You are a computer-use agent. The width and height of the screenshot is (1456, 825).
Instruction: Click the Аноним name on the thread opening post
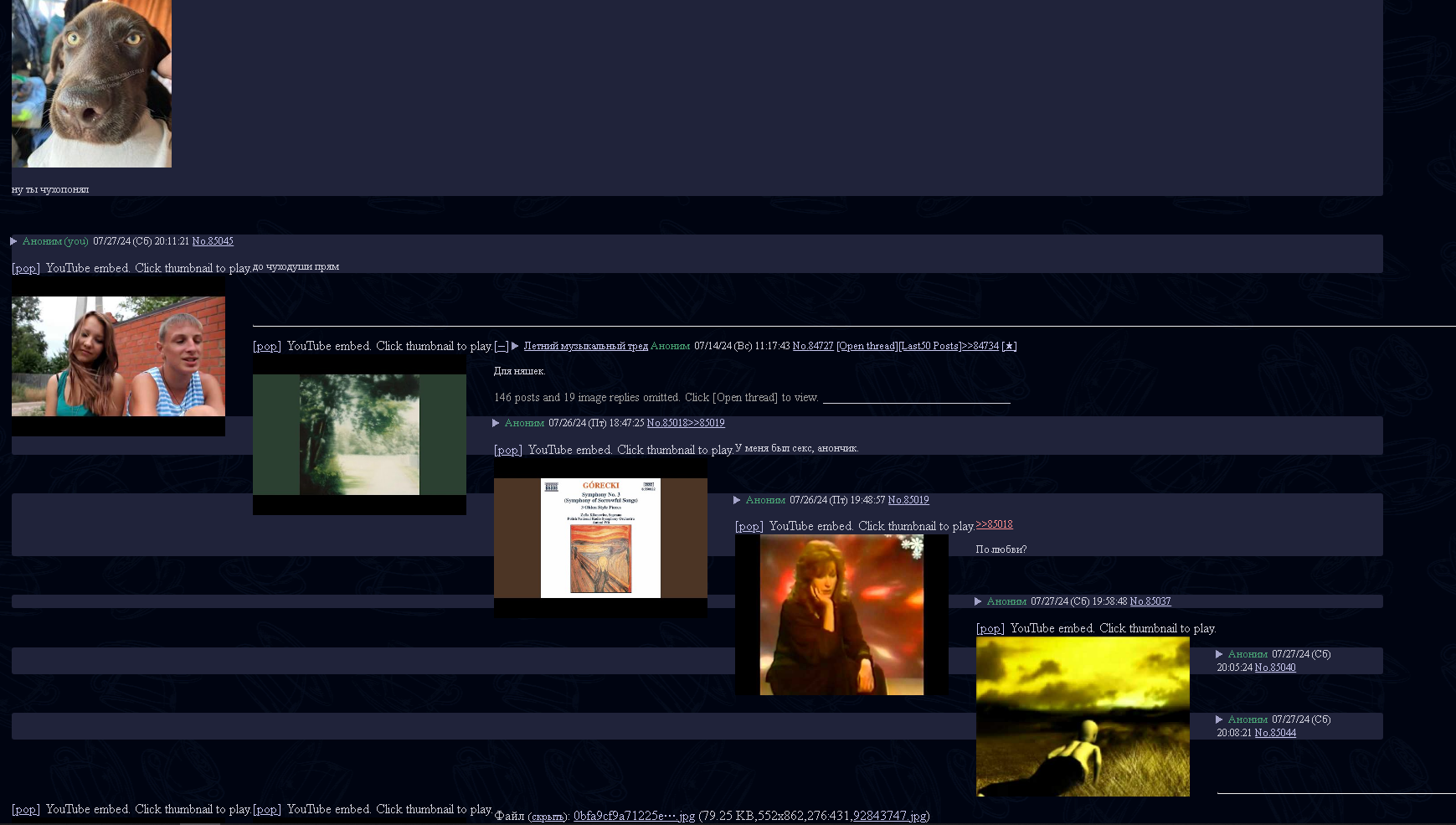pyautogui.click(x=670, y=346)
